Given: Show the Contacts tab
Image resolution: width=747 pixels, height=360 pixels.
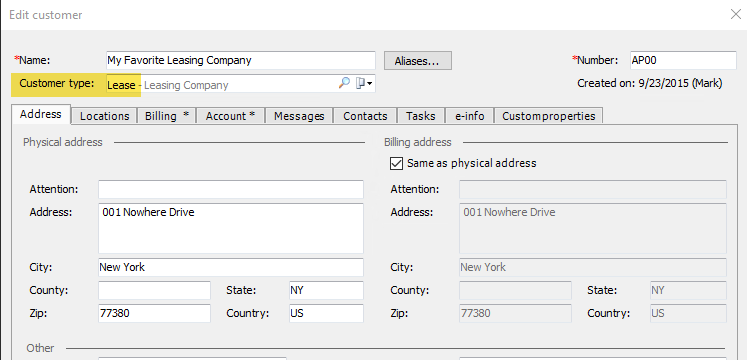Looking at the screenshot, I should [x=365, y=116].
